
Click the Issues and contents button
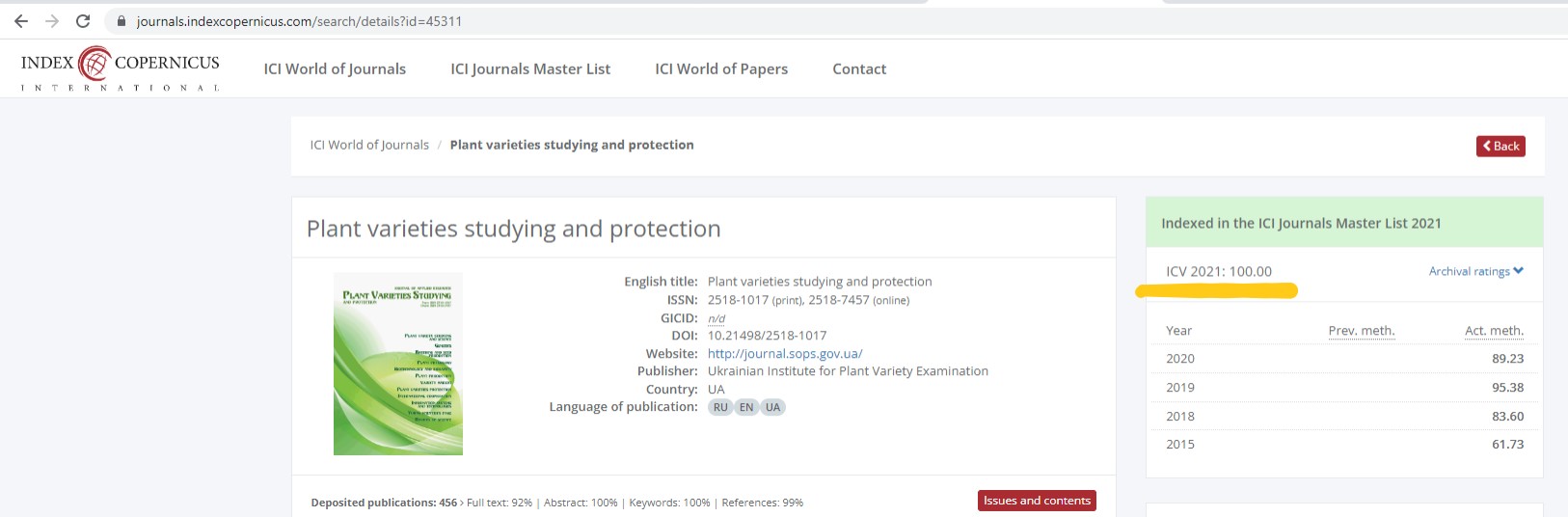pos(1037,501)
